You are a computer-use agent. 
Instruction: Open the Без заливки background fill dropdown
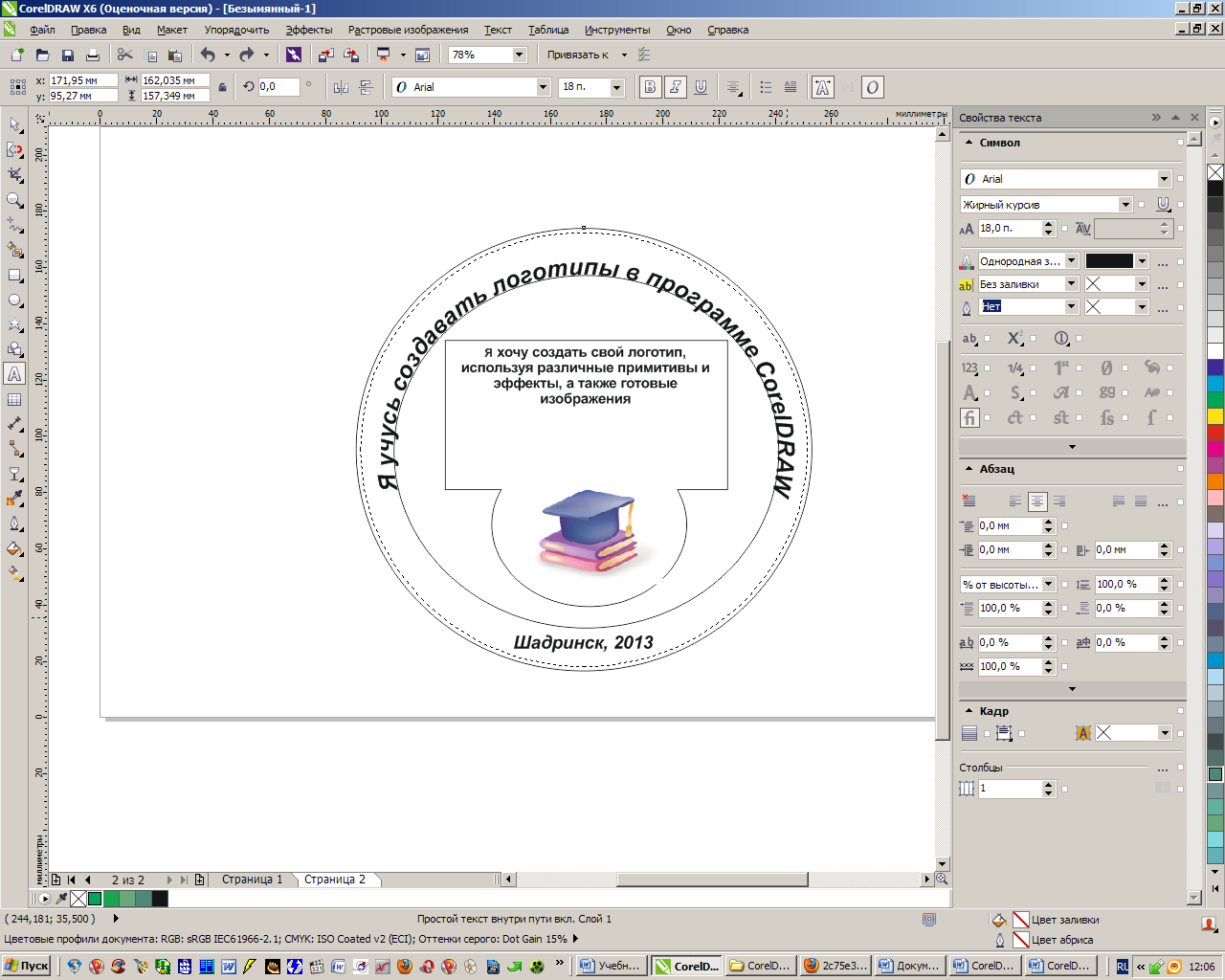tap(1071, 283)
